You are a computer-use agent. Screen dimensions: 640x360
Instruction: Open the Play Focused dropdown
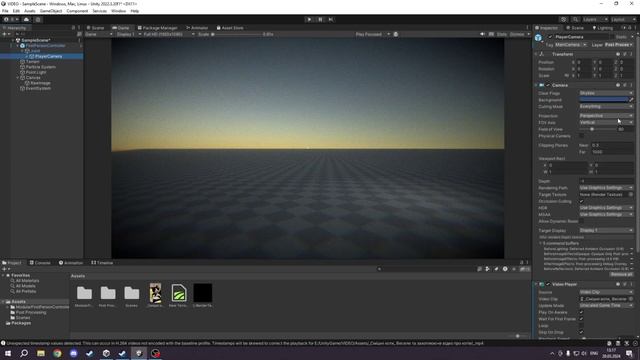click(x=373, y=34)
